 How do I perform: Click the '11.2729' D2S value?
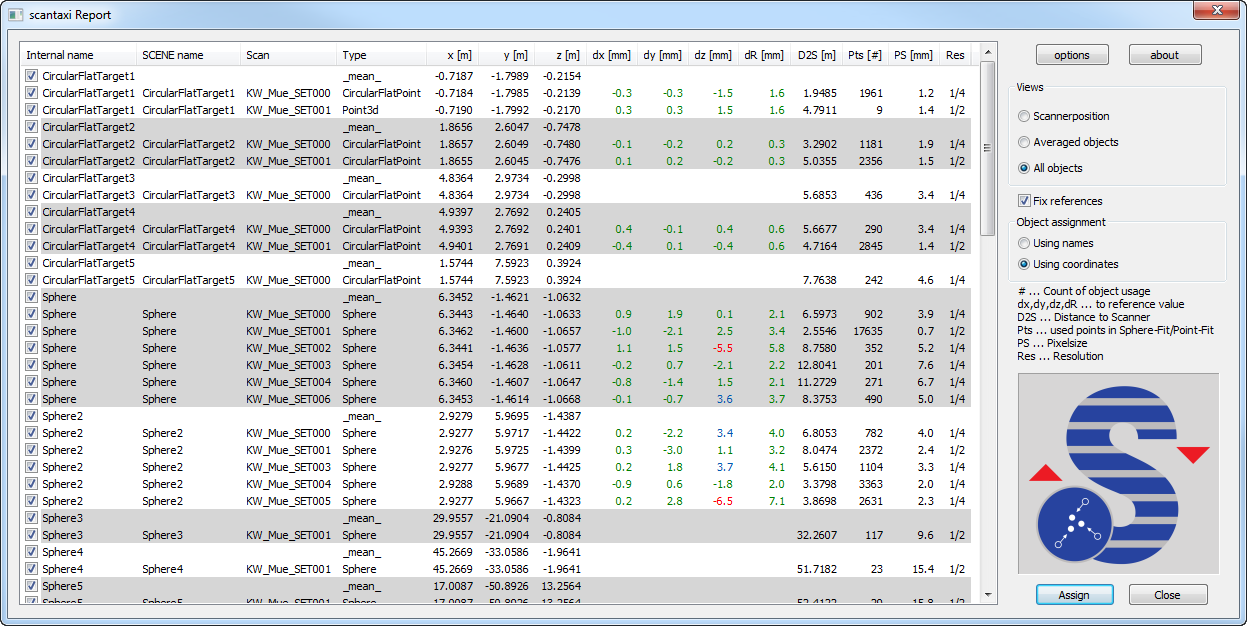(816, 382)
